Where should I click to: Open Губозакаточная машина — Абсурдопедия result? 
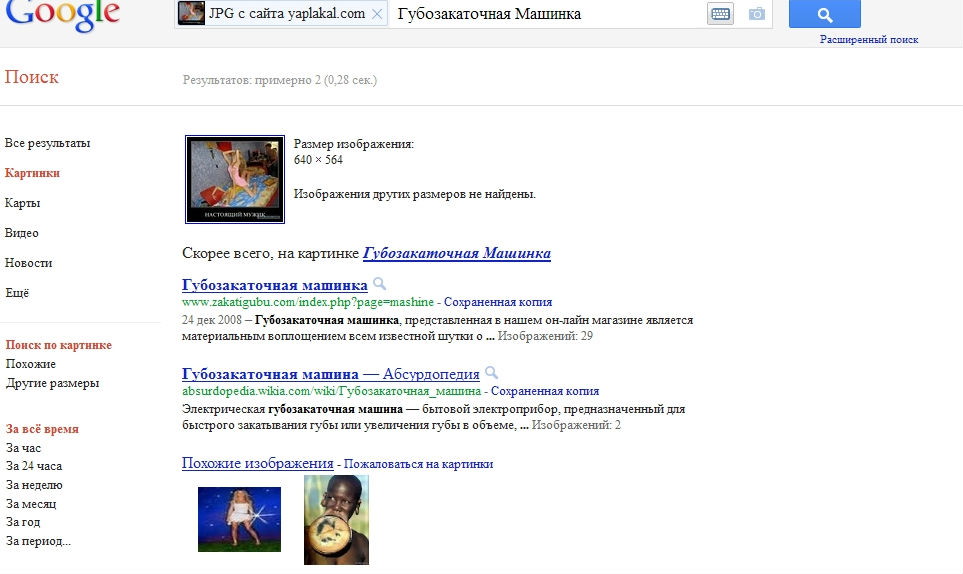(330, 374)
